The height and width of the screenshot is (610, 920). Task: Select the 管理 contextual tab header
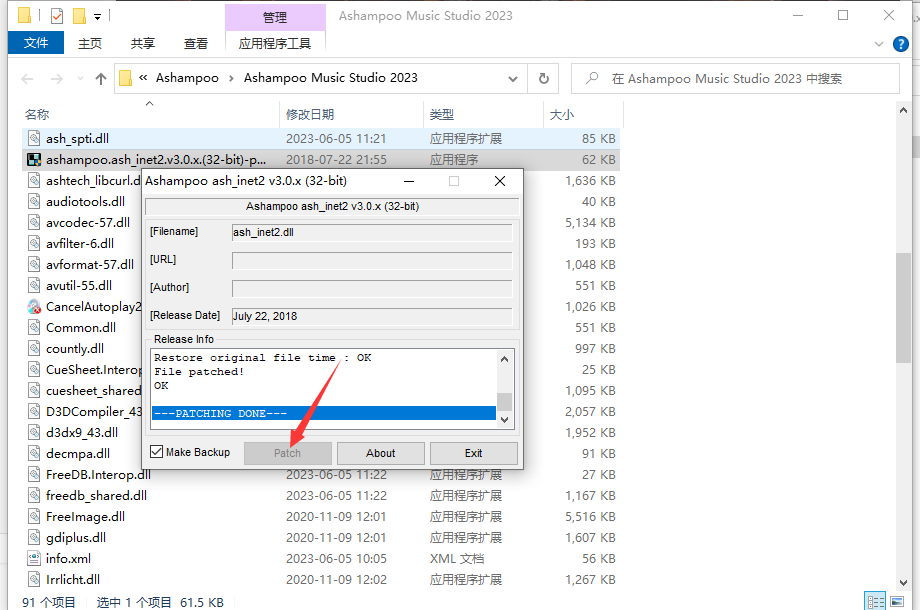(275, 18)
